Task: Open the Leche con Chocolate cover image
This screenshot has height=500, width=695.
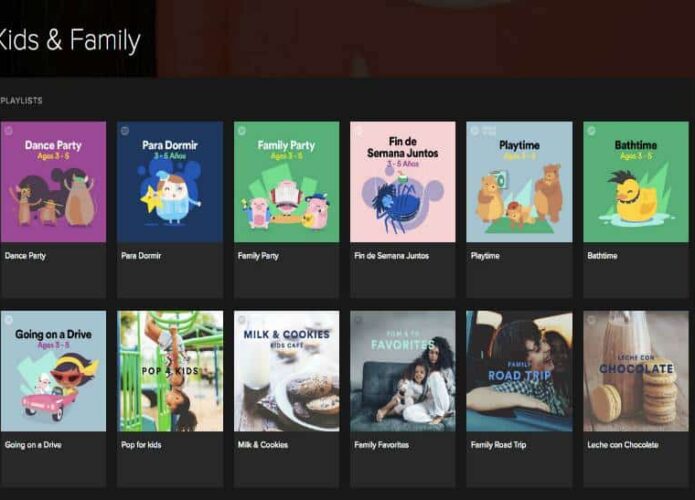Action: [636, 371]
